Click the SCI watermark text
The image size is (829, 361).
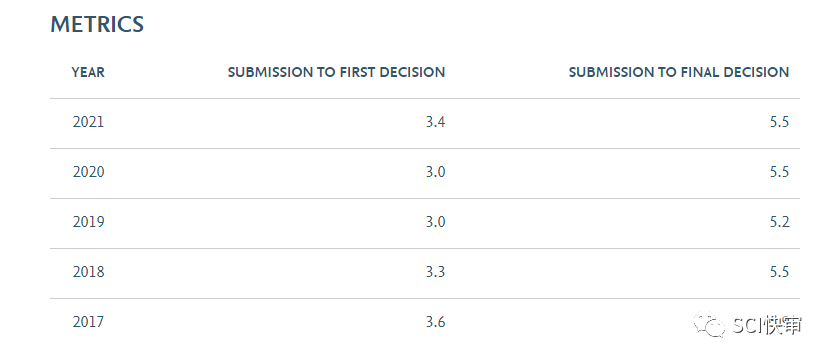pos(768,326)
